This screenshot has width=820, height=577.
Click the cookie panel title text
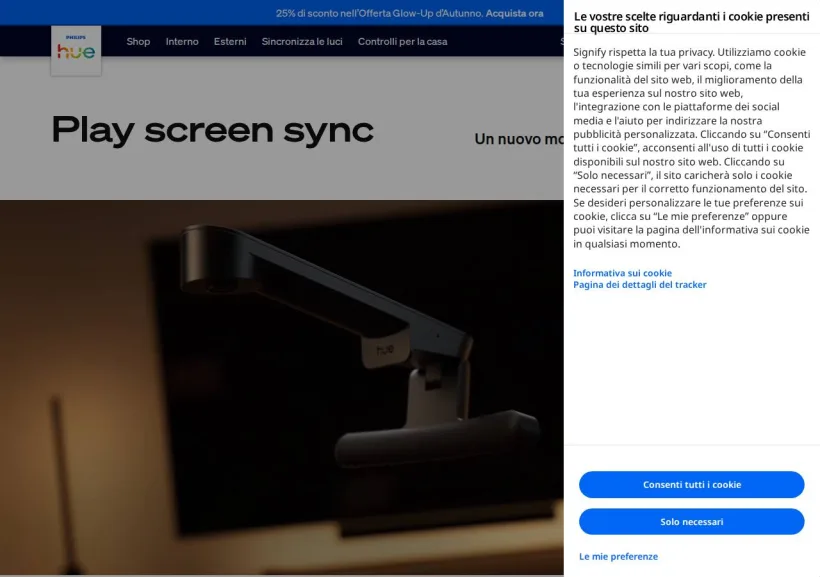(691, 22)
